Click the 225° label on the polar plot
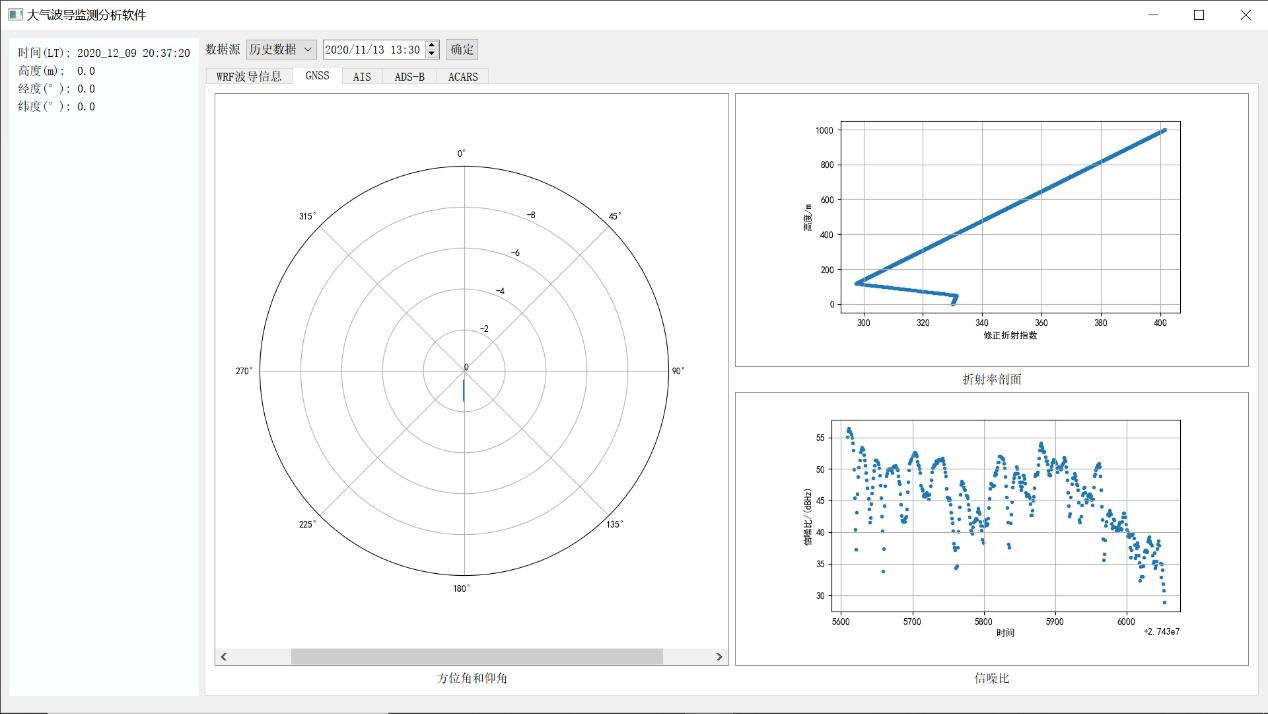This screenshot has width=1268, height=714. [x=307, y=525]
